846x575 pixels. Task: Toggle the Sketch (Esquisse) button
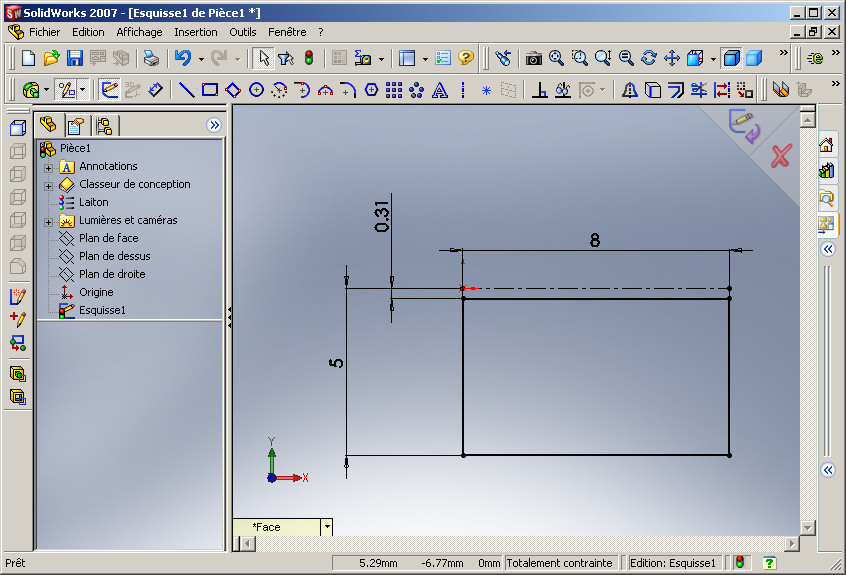click(110, 90)
